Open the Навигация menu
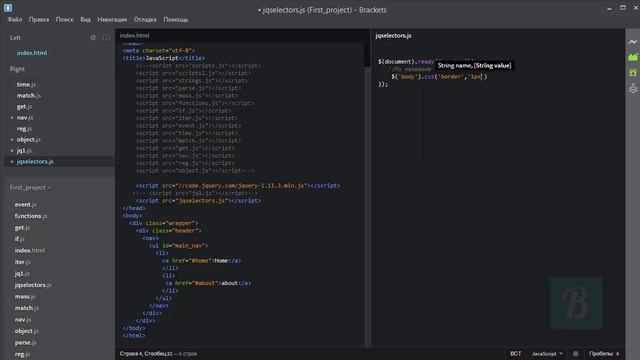 112,20
